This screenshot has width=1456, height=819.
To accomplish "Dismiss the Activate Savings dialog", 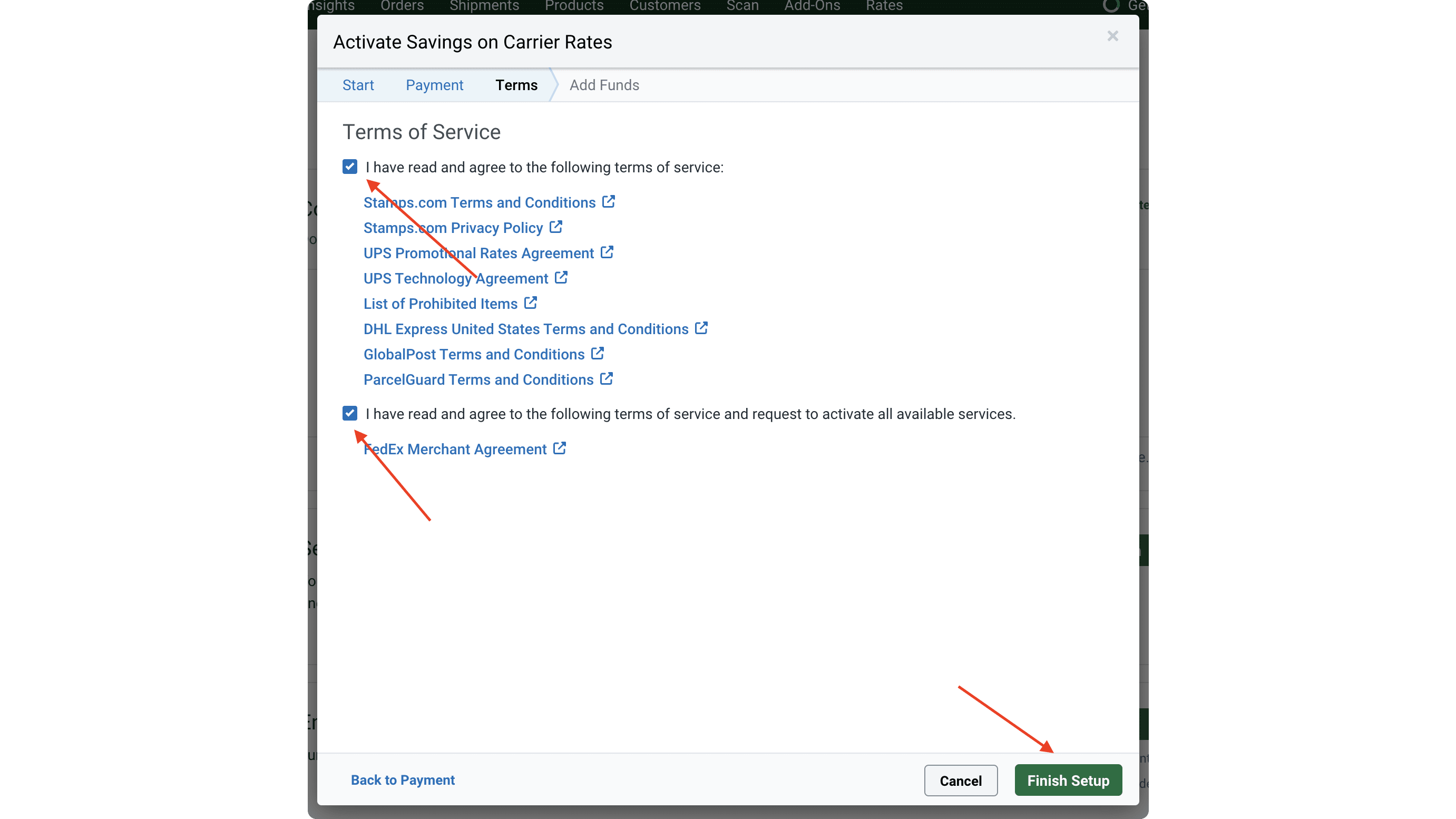I will click(1112, 36).
